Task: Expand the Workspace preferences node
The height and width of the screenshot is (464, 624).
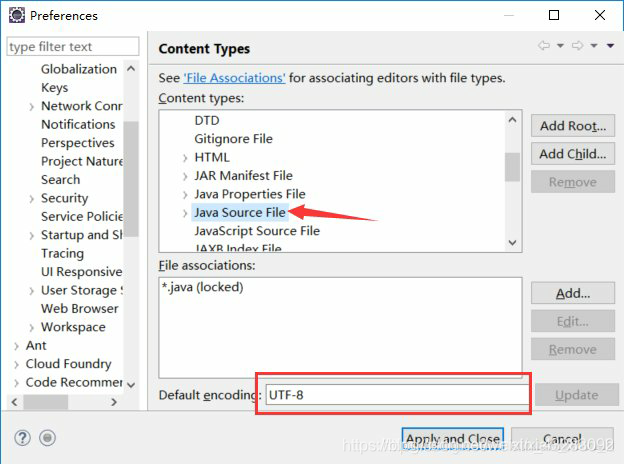Action: [x=31, y=328]
